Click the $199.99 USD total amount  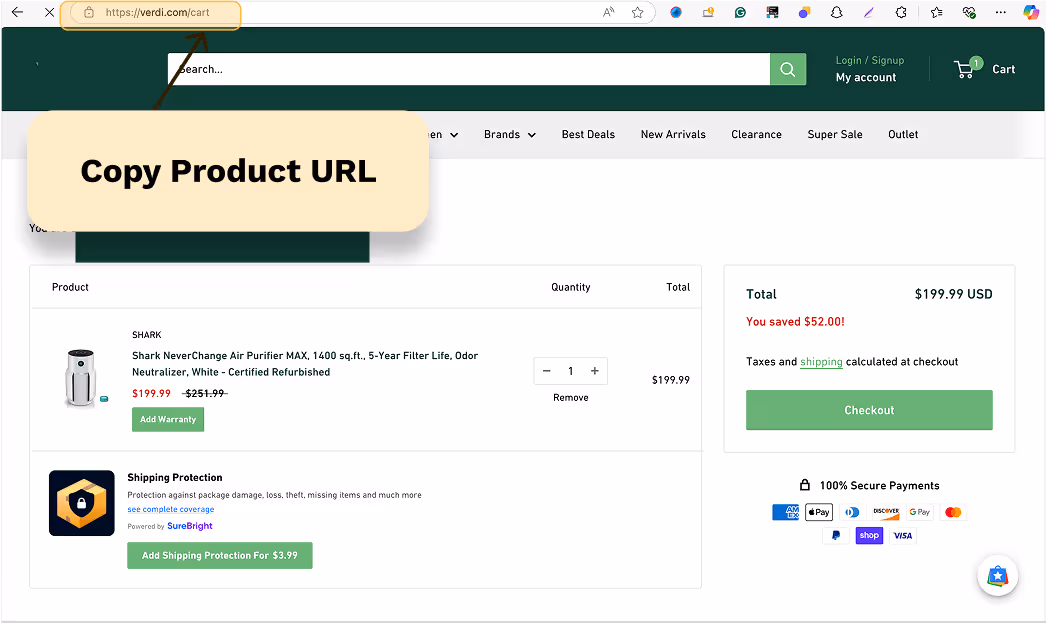[953, 294]
